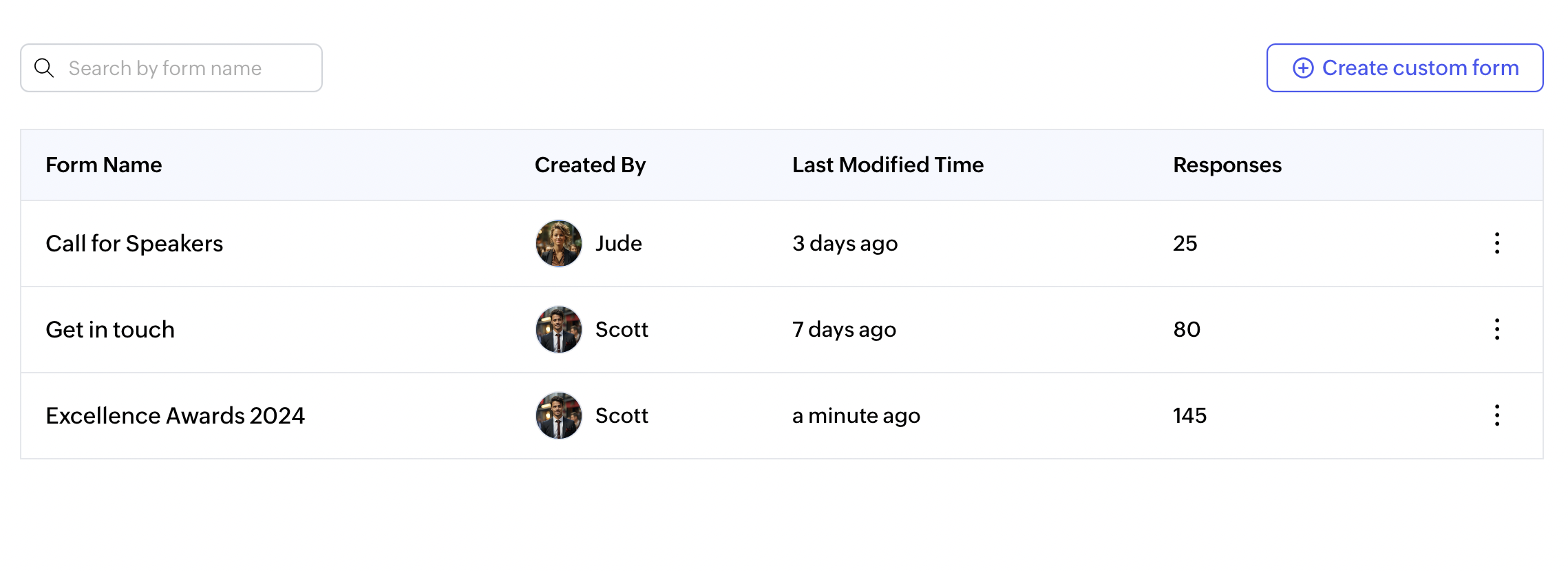Screen dimensions: 1568x571
Task: Click the plus icon in Create custom form
Action: [x=1303, y=68]
